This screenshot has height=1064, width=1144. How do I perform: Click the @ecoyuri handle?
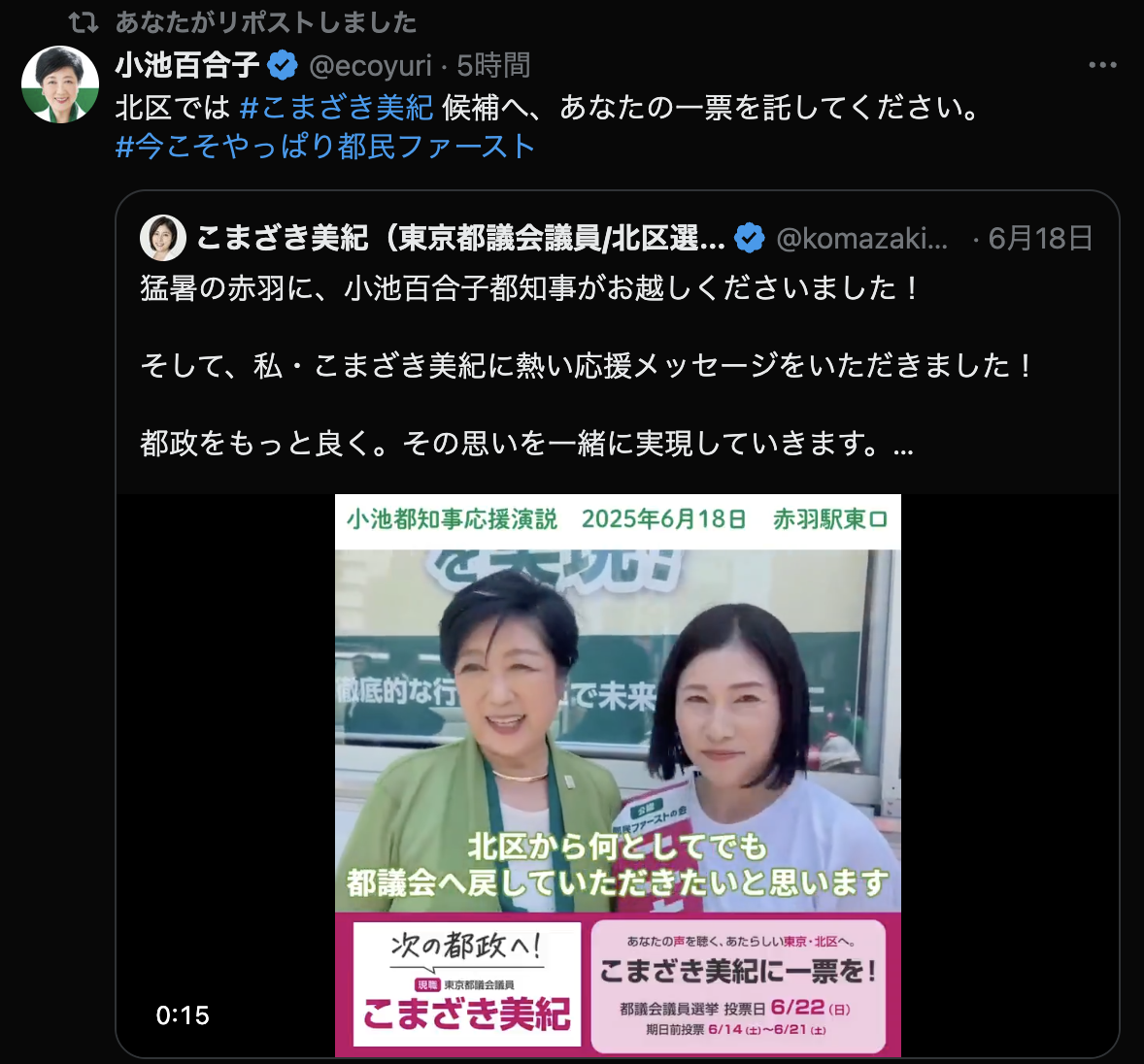click(x=371, y=66)
